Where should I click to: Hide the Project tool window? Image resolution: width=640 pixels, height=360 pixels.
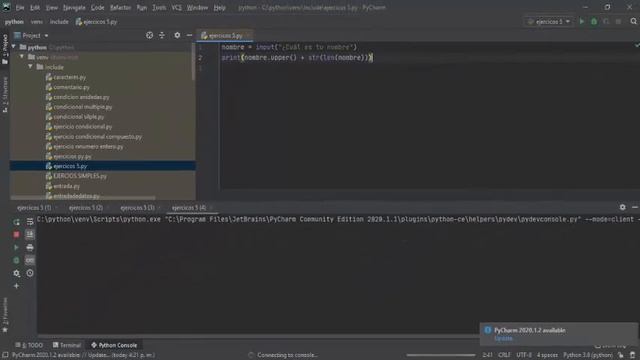[189, 36]
